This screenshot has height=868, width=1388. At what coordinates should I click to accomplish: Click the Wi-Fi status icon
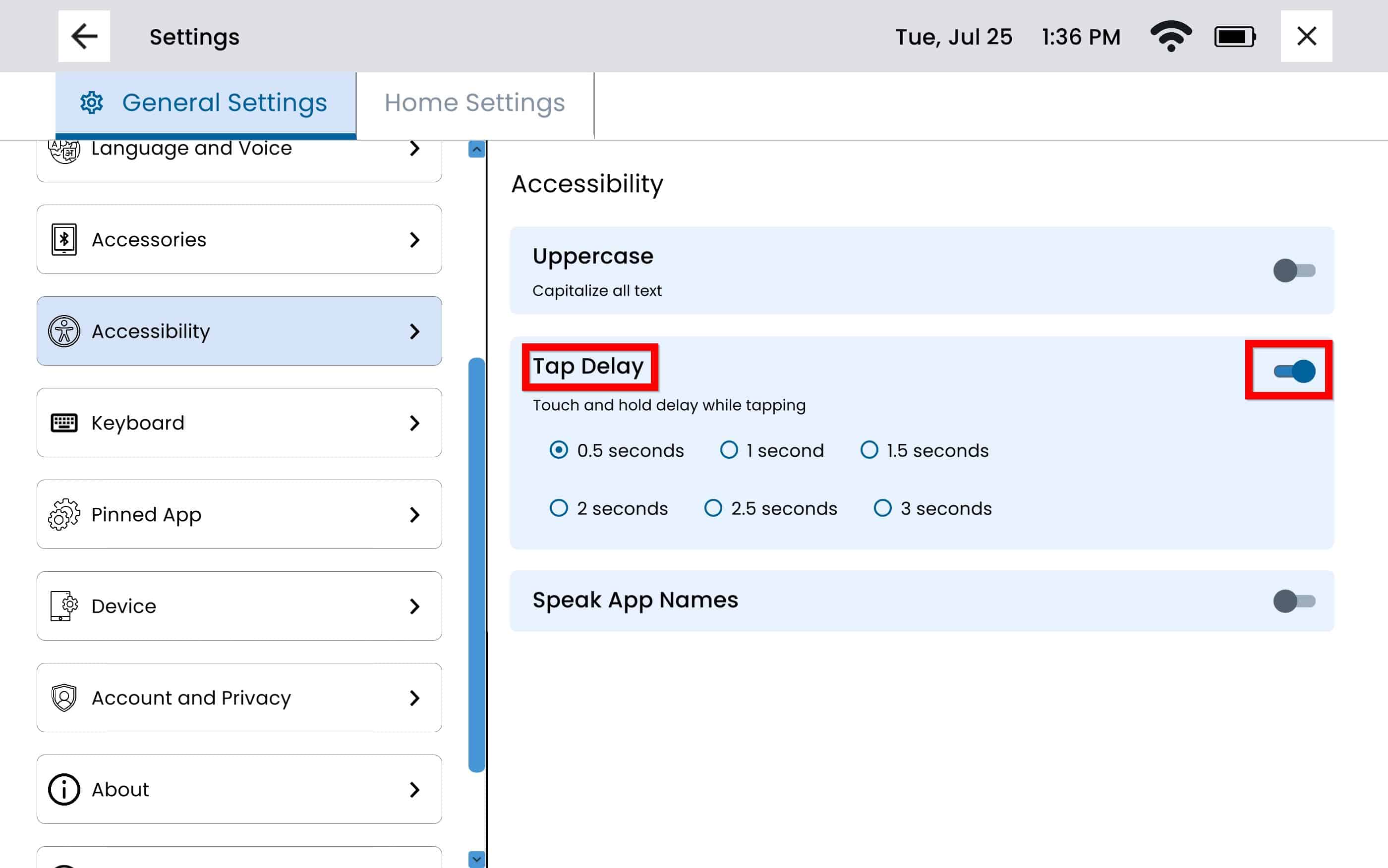point(1170,36)
